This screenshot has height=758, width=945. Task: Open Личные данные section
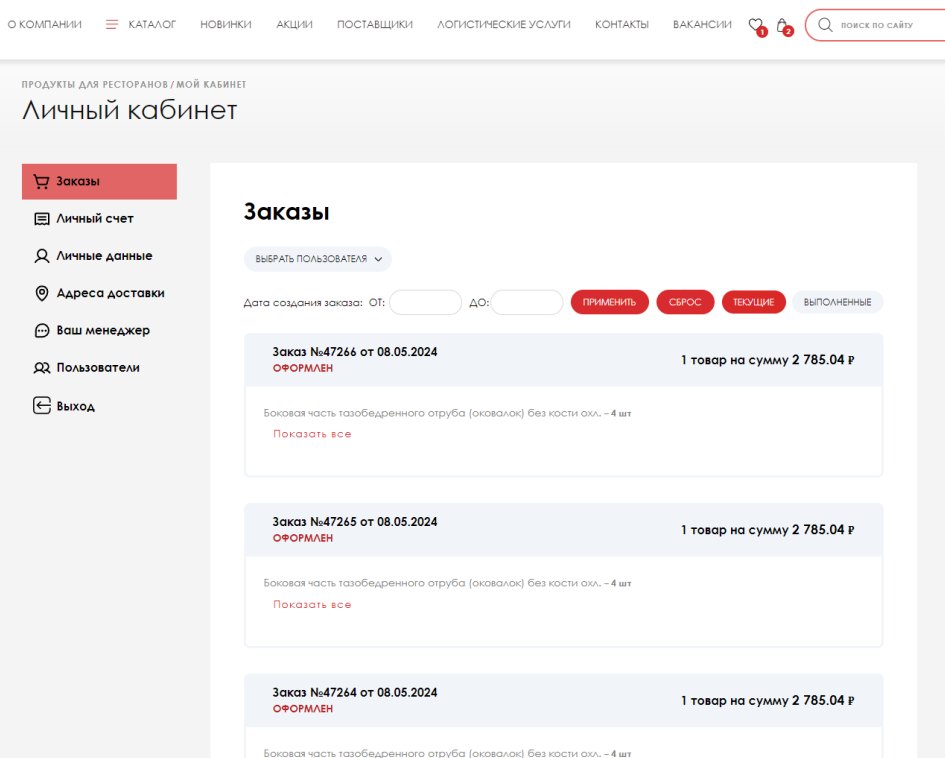104,256
